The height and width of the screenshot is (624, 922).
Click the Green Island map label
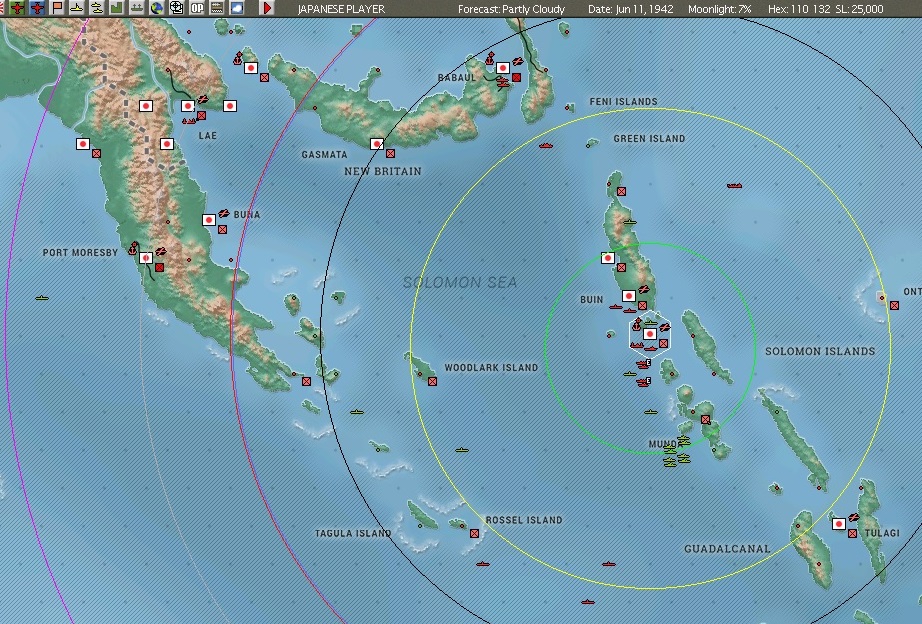[649, 139]
